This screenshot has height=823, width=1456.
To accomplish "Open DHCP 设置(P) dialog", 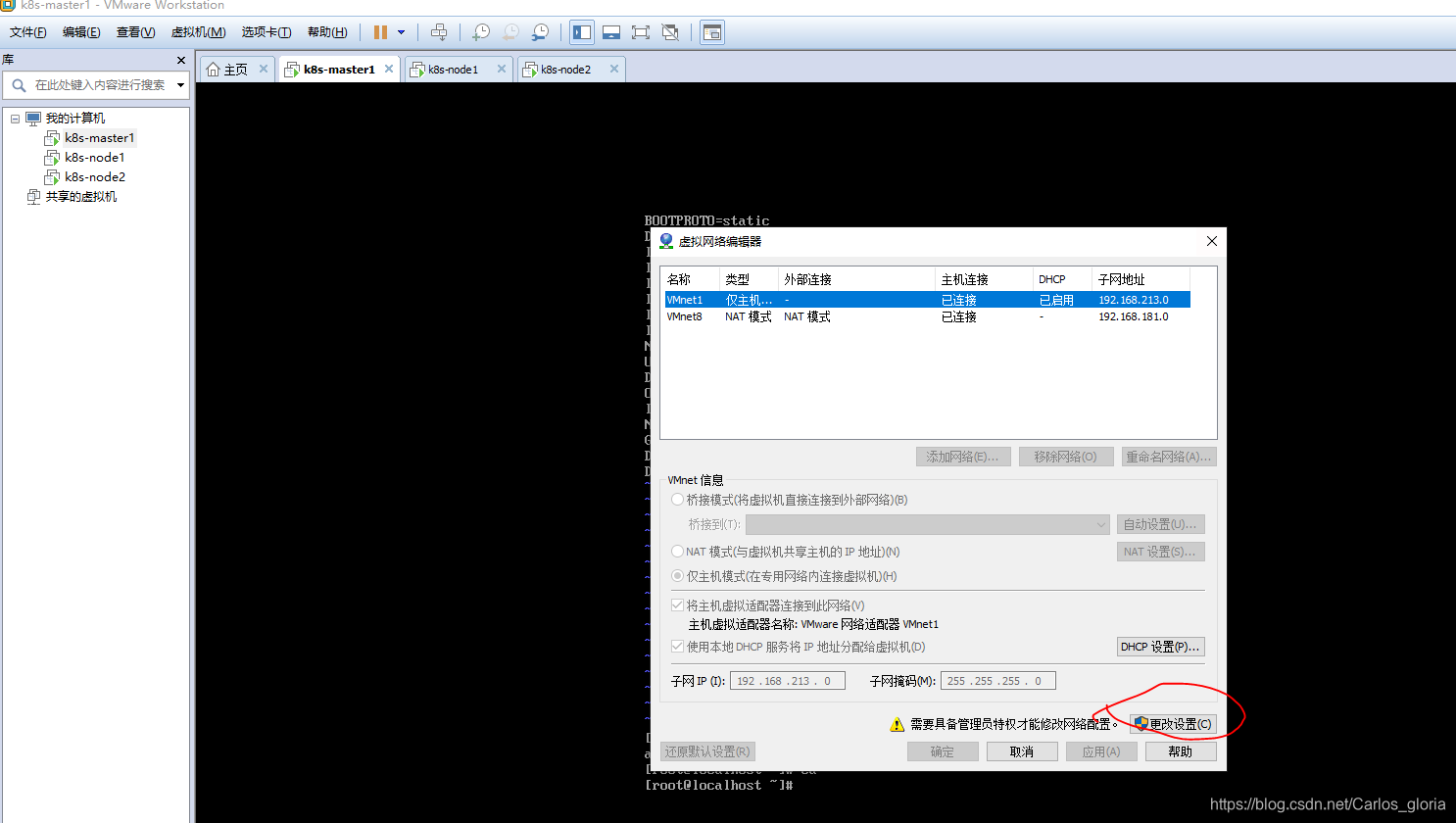I will [1160, 646].
